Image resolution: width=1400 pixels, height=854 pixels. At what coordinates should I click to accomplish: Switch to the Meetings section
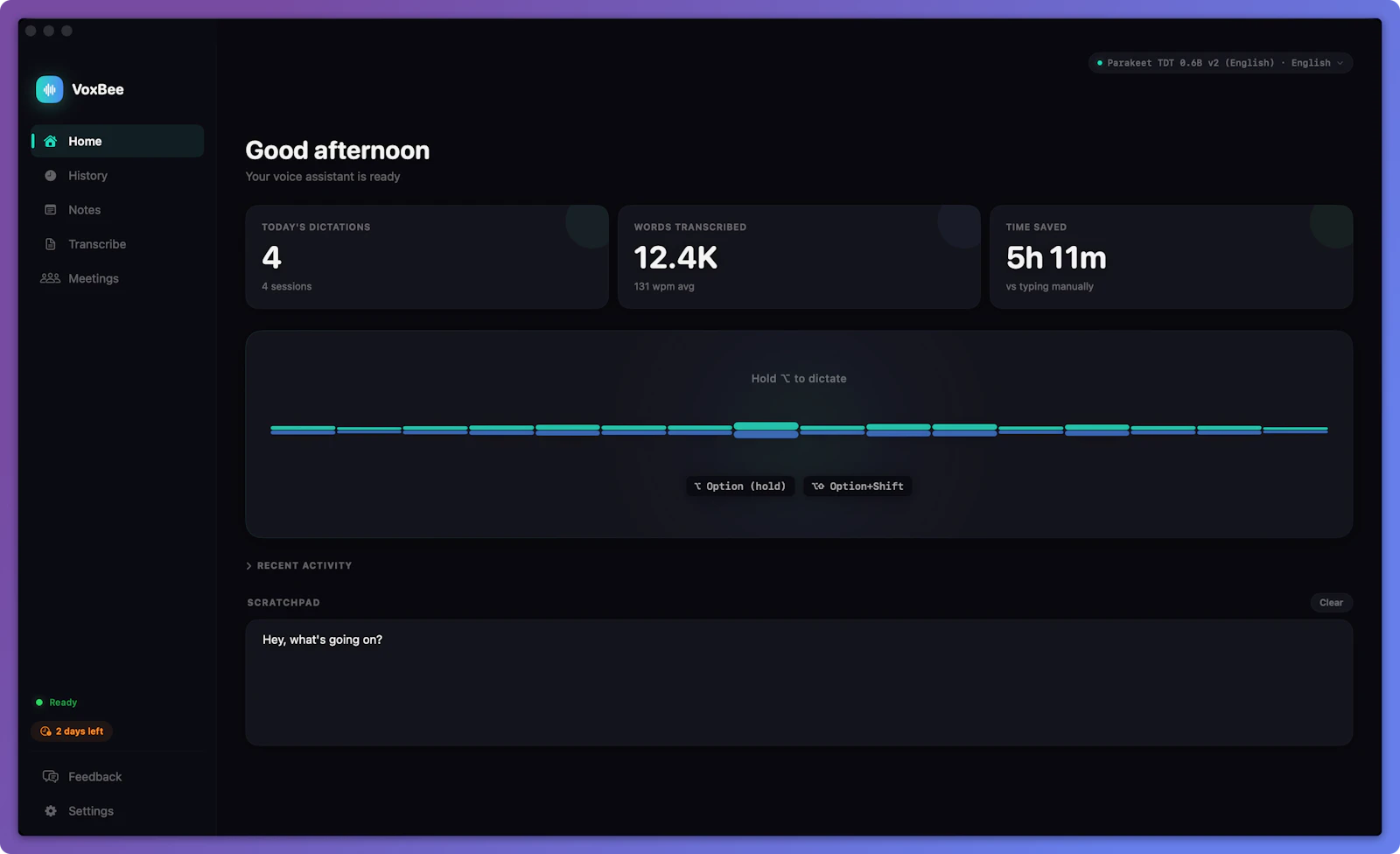pyautogui.click(x=93, y=277)
